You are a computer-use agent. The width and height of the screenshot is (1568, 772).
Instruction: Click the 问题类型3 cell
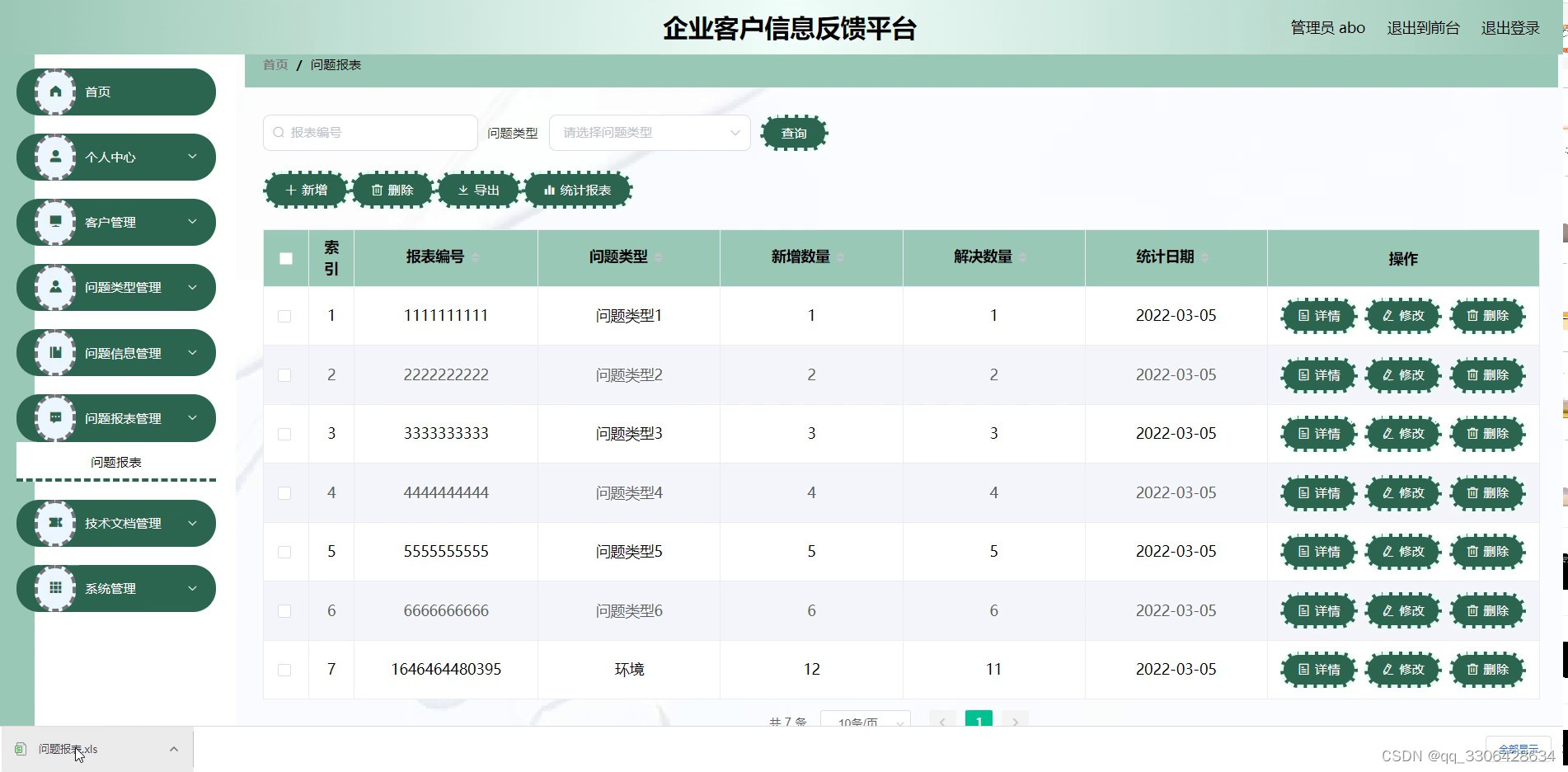[x=629, y=434]
